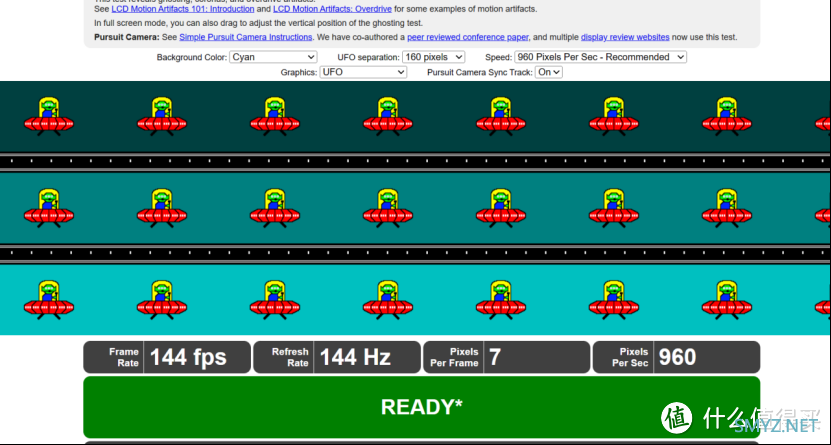Follow the peer reviewed conference paper link
The image size is (831, 445).
click(467, 37)
